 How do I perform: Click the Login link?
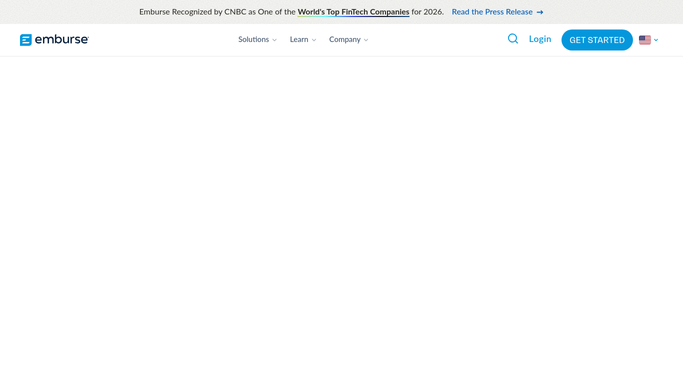click(540, 39)
